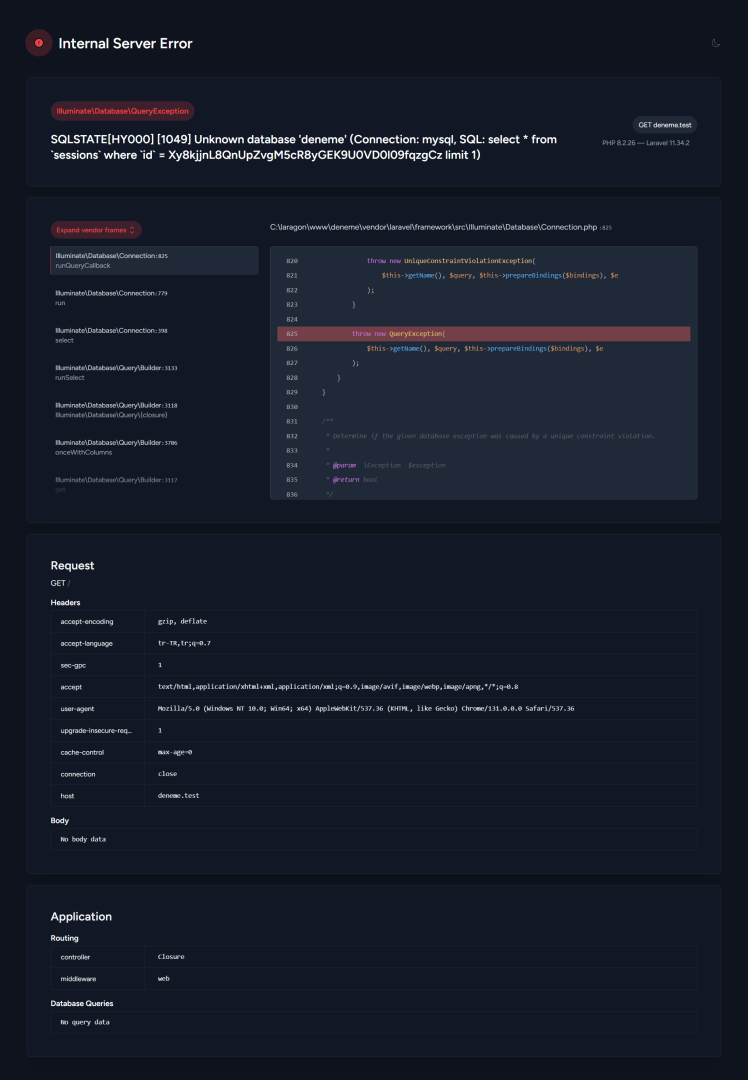Click code line 826 getName bindings
The height and width of the screenshot is (1080, 748).
pyautogui.click(x=484, y=349)
